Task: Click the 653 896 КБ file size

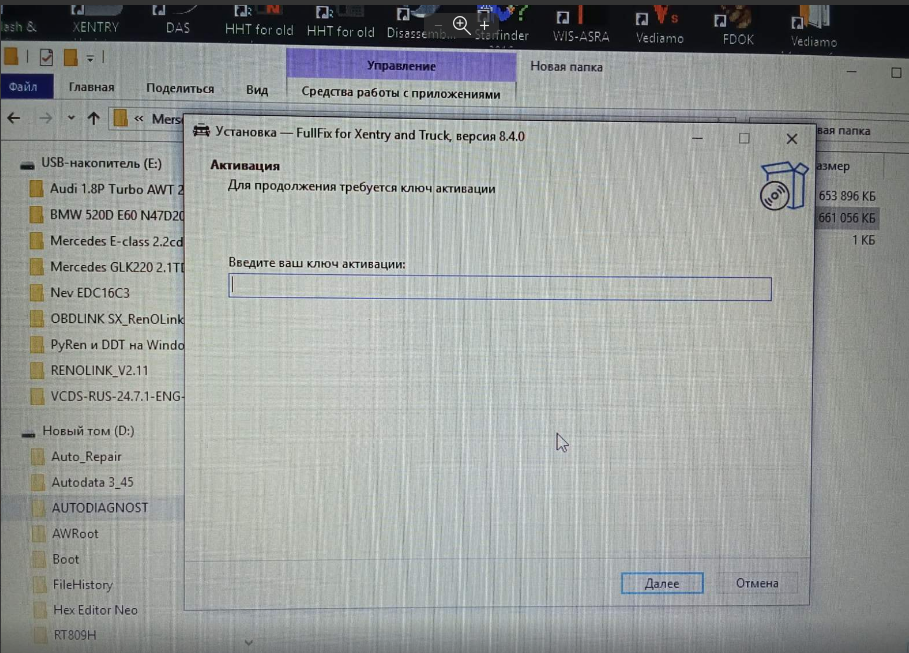Action: click(x=846, y=196)
